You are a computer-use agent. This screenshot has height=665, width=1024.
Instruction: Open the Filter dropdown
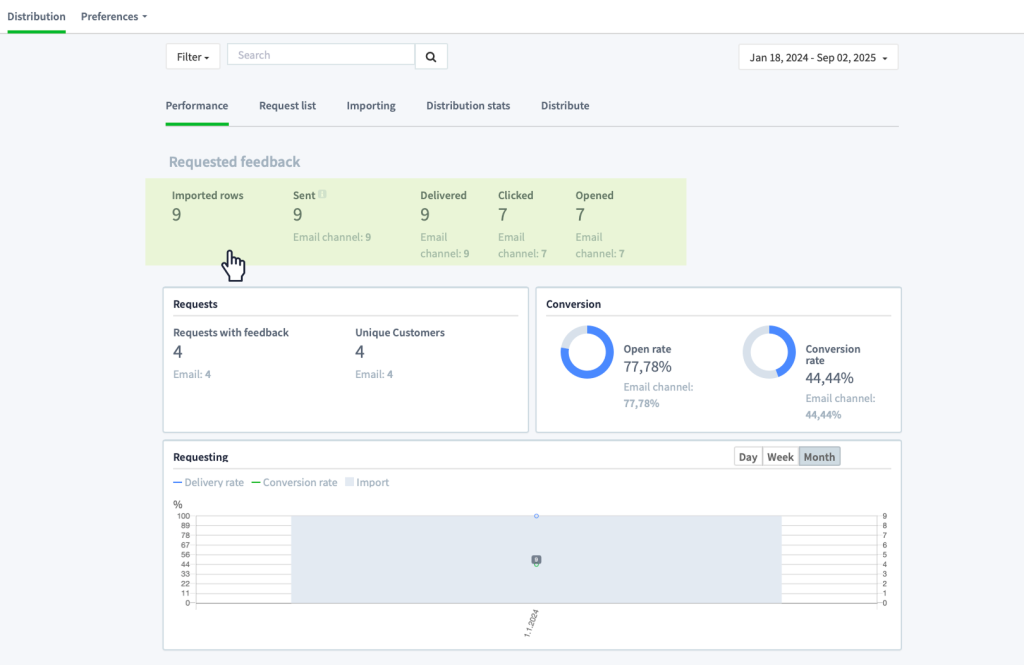point(193,57)
